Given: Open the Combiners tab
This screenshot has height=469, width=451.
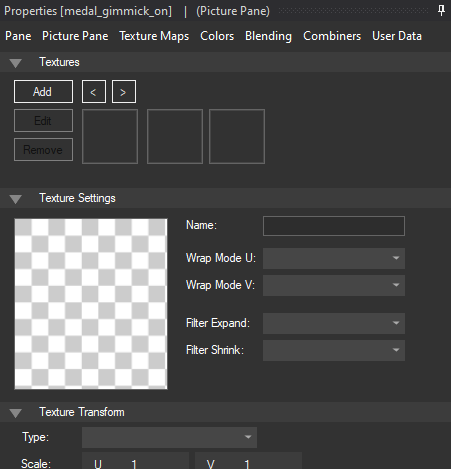Looking at the screenshot, I should point(332,36).
